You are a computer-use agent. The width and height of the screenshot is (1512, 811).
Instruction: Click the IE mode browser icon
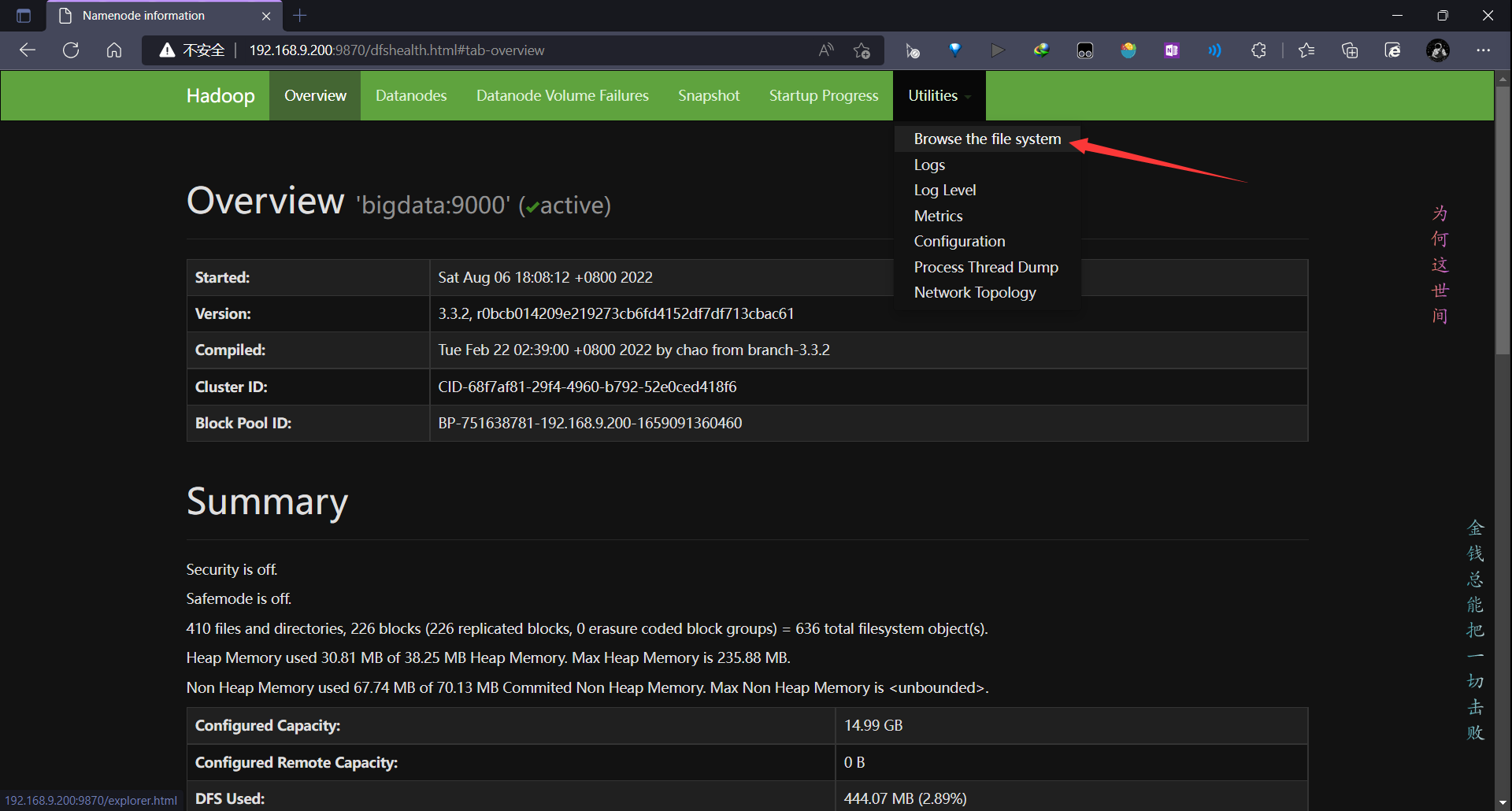tap(1393, 50)
